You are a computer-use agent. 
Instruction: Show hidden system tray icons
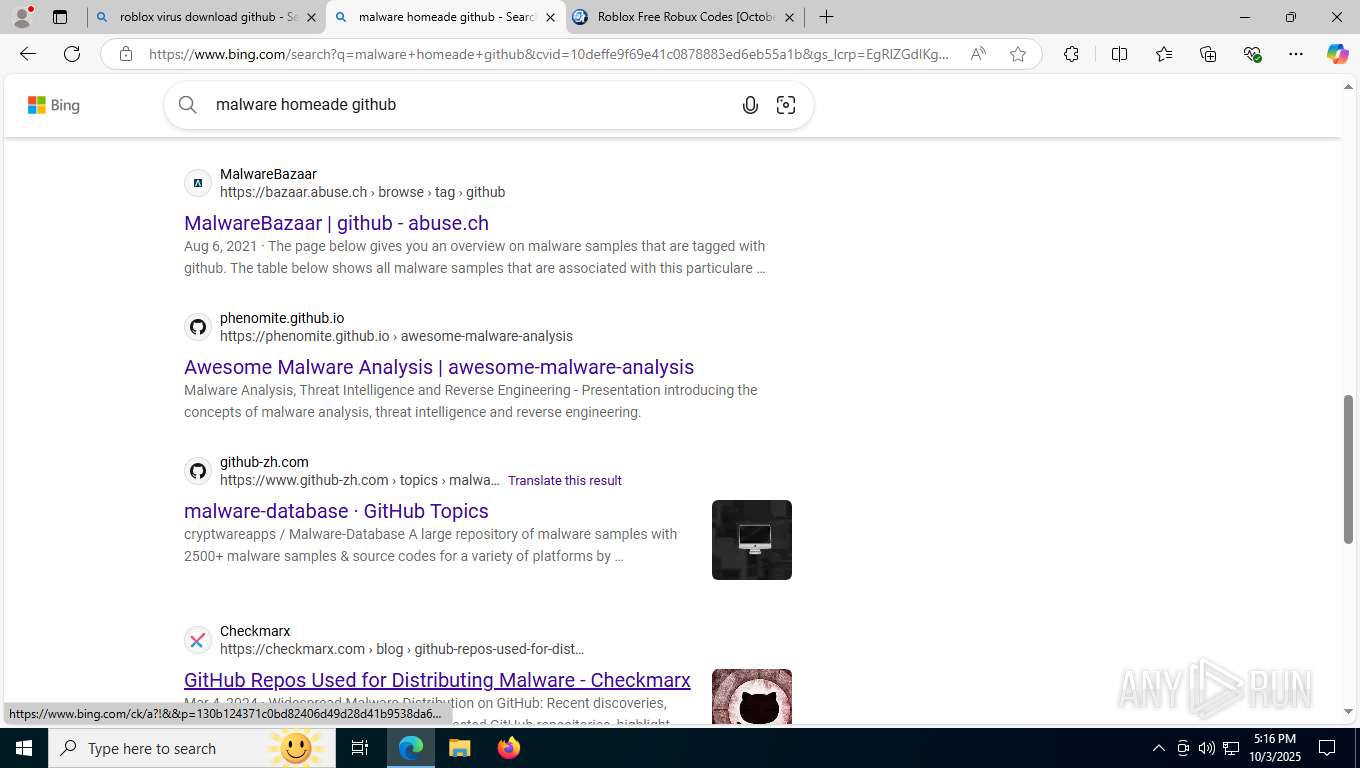tap(1159, 748)
